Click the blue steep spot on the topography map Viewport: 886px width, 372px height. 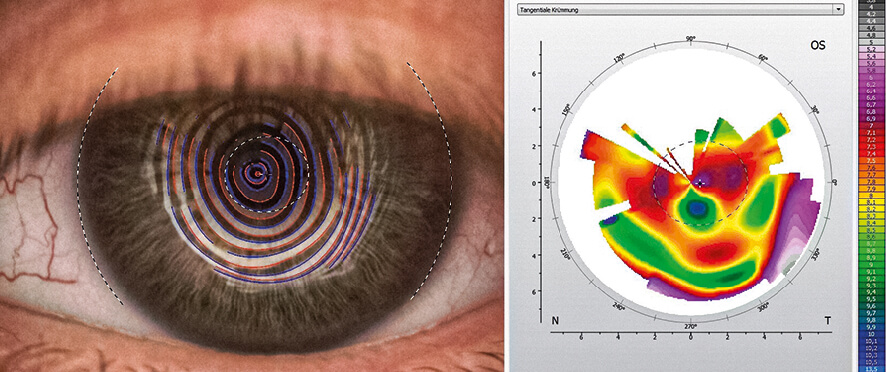point(698,209)
